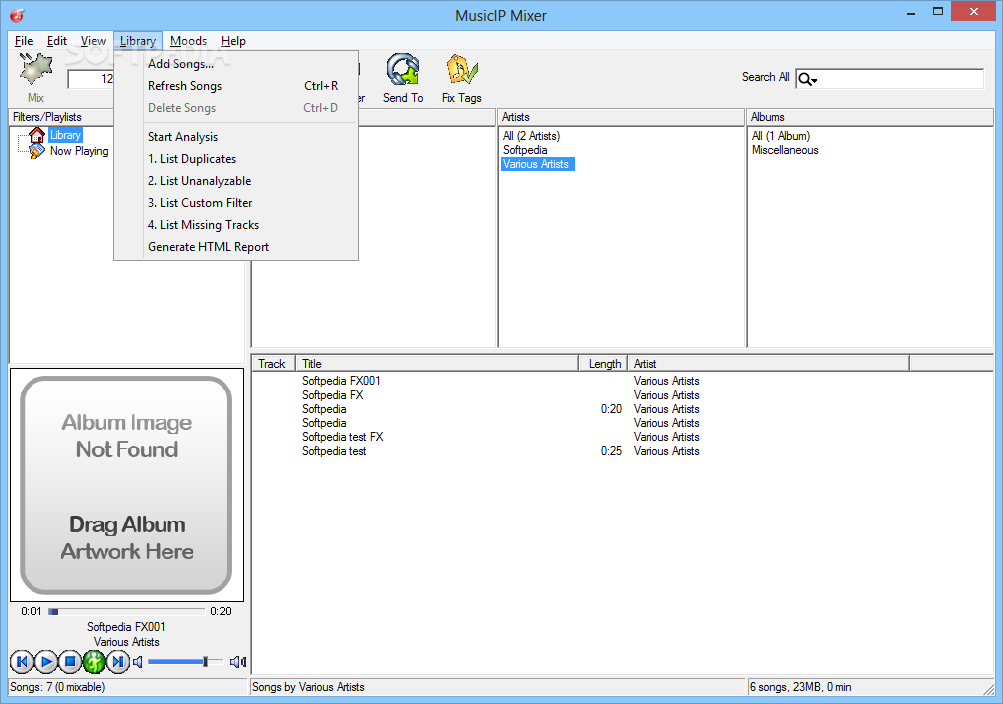
Task: Click the low volume speaker icon
Action: (138, 662)
